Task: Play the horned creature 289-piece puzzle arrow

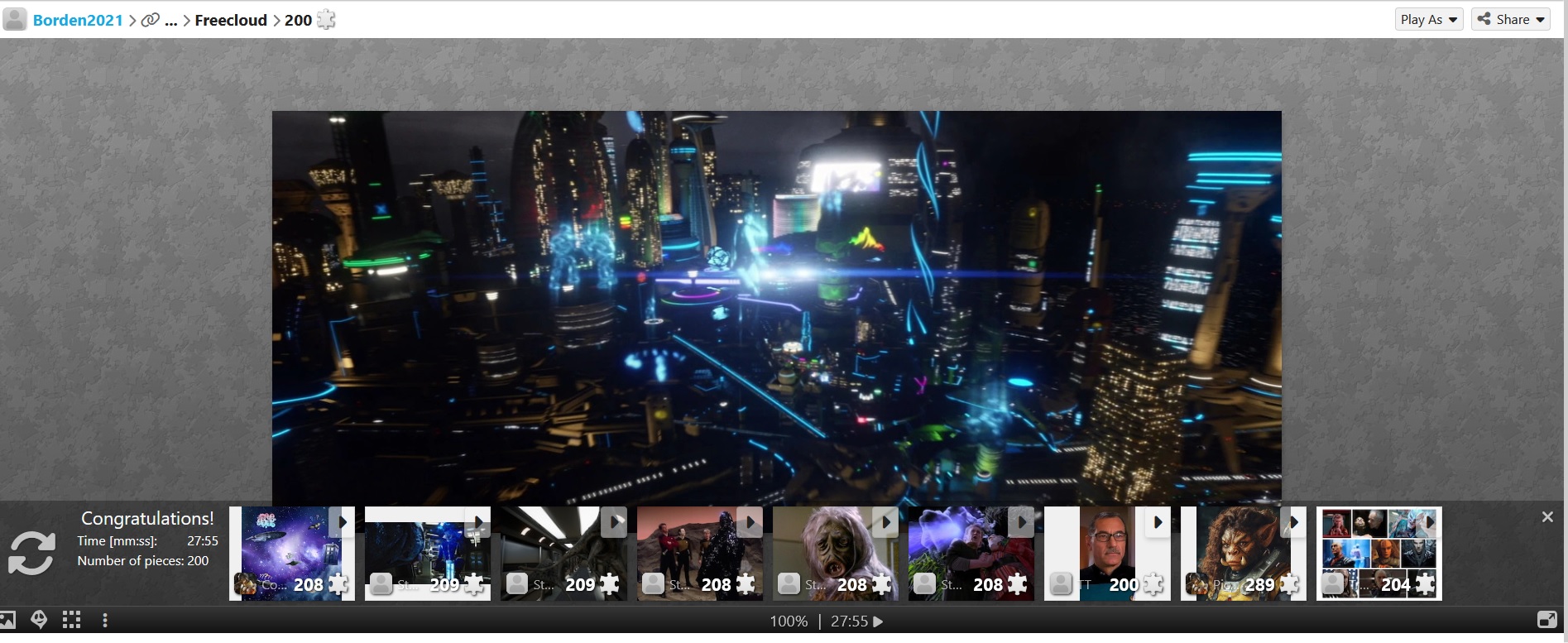Action: coord(1293,522)
